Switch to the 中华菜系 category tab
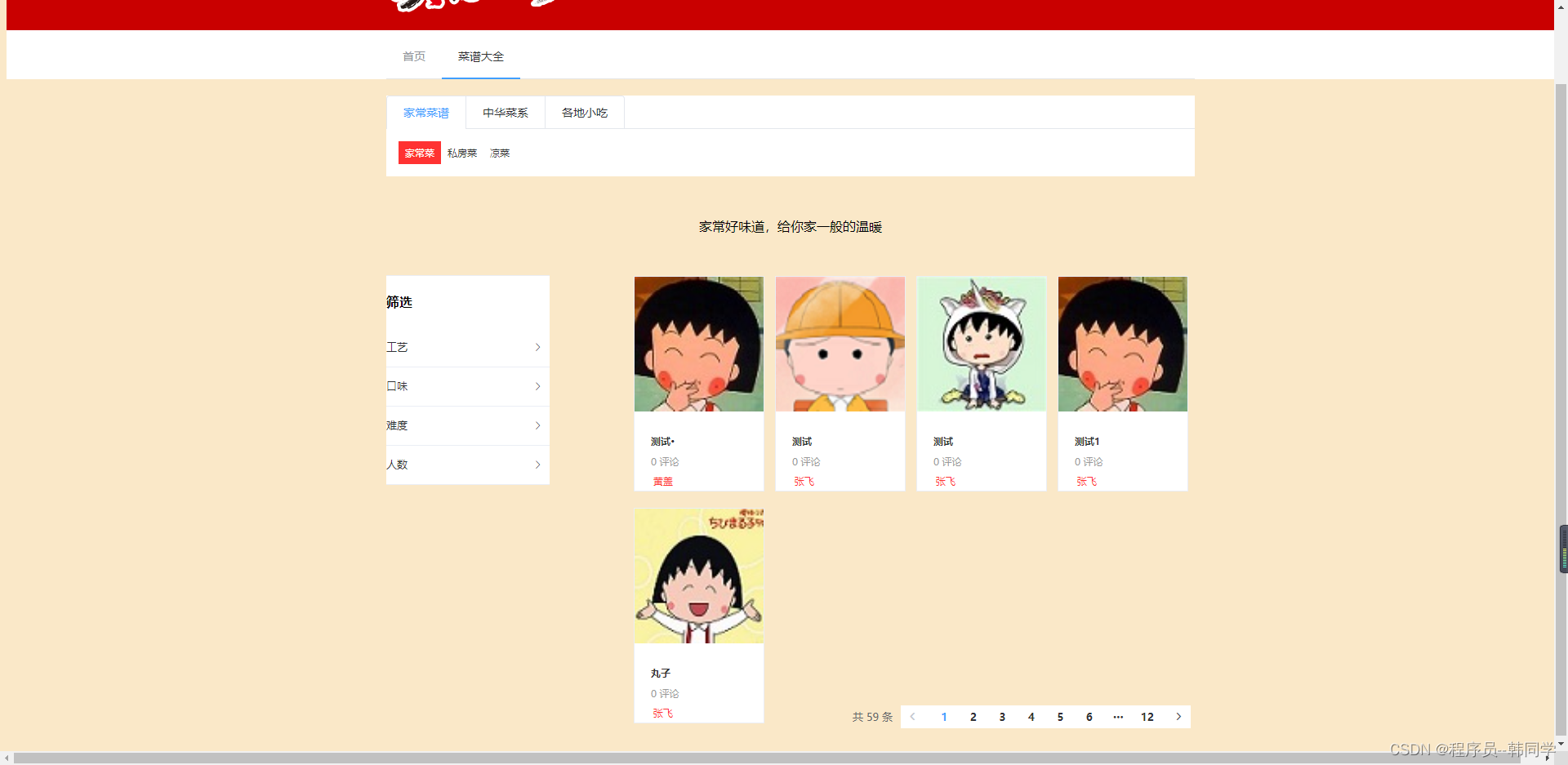Viewport: 1568px width, 765px height. coord(506,113)
